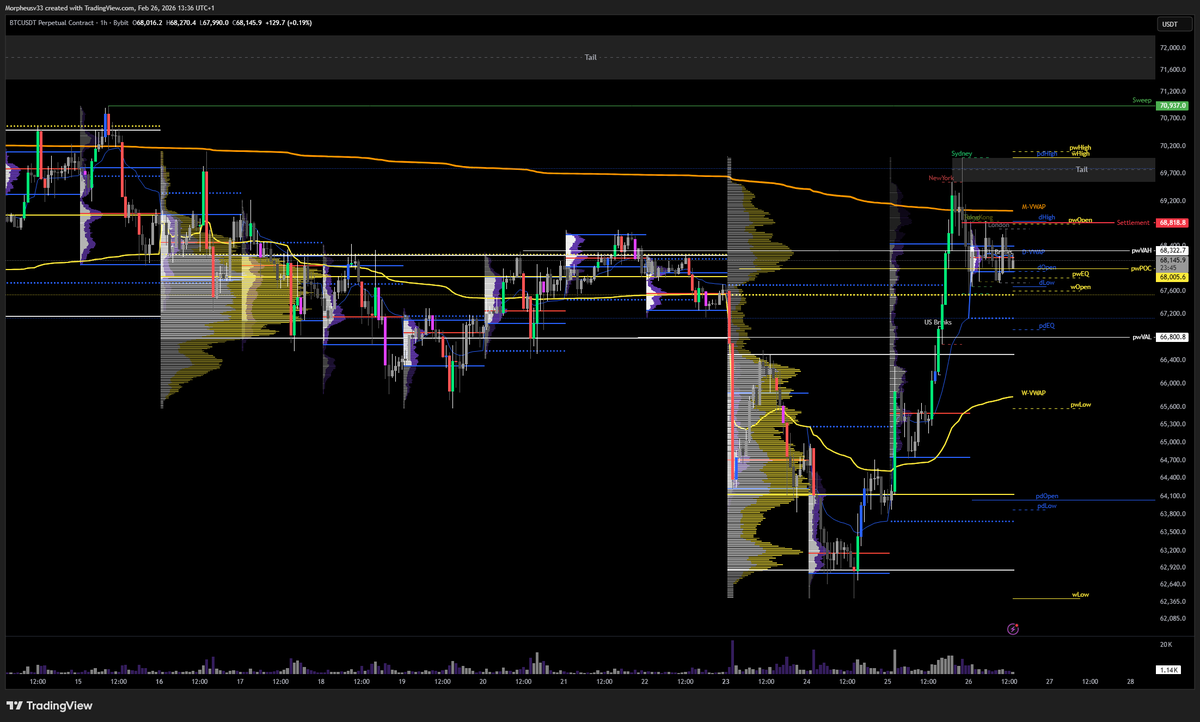
Task: Click the US Brinks label
Action: pos(938,323)
